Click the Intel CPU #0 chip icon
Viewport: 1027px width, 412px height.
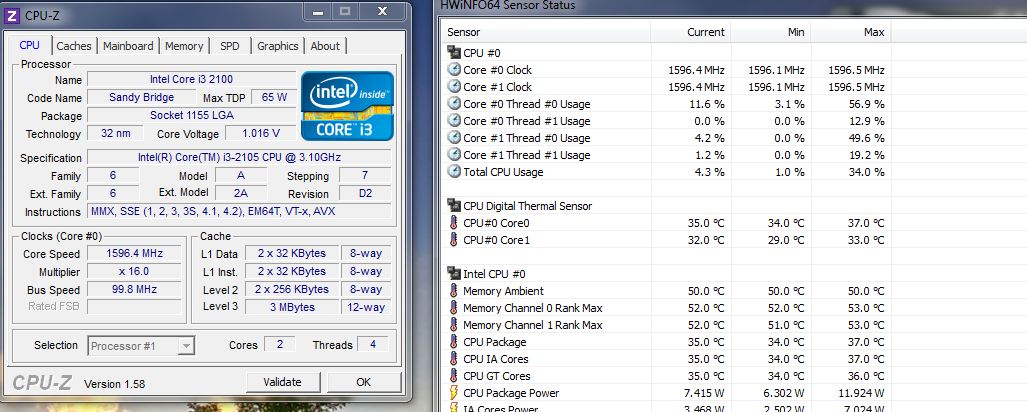[x=454, y=274]
